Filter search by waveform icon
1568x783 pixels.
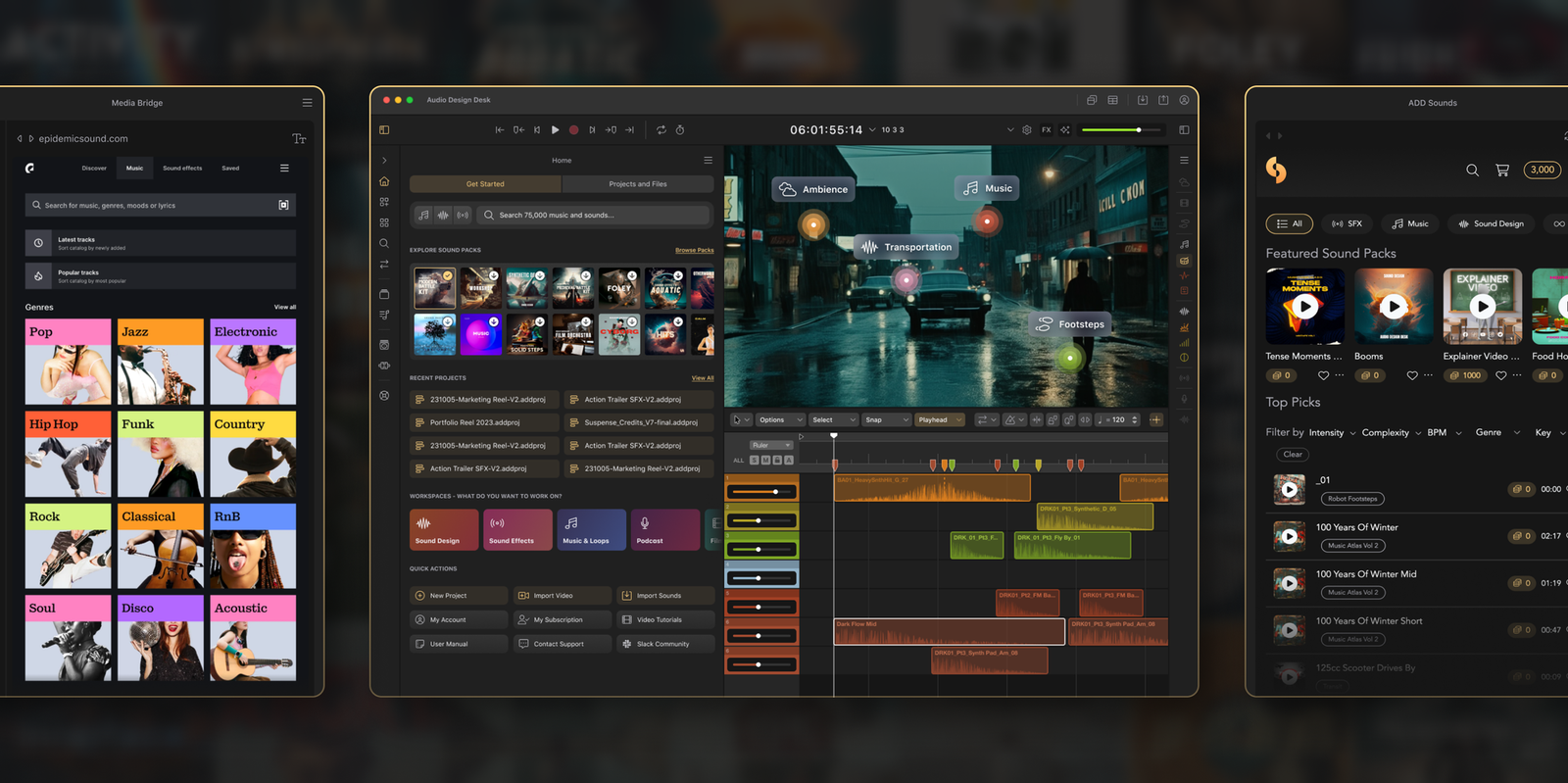[x=443, y=215]
